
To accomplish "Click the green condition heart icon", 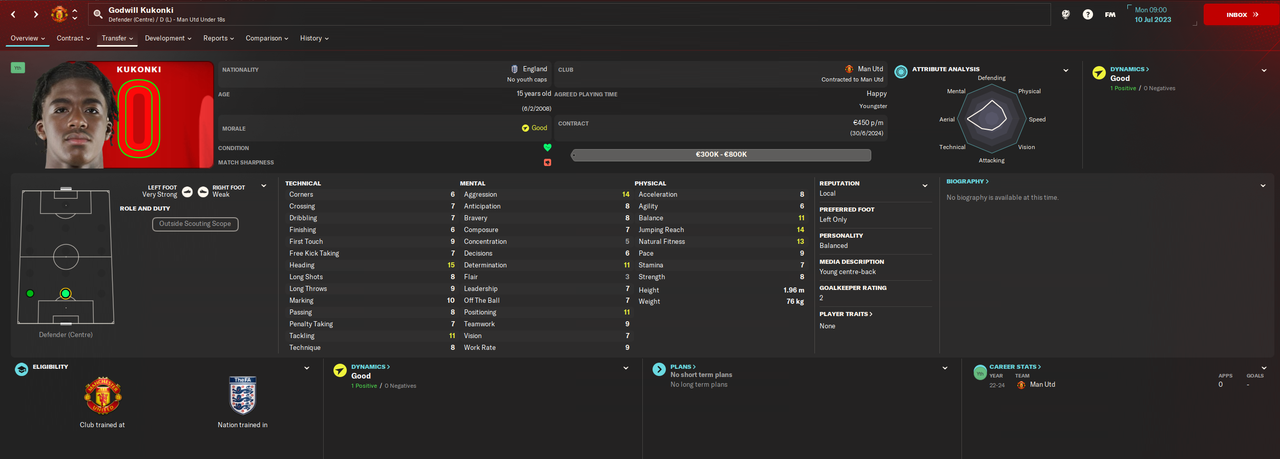I will pyautogui.click(x=547, y=147).
